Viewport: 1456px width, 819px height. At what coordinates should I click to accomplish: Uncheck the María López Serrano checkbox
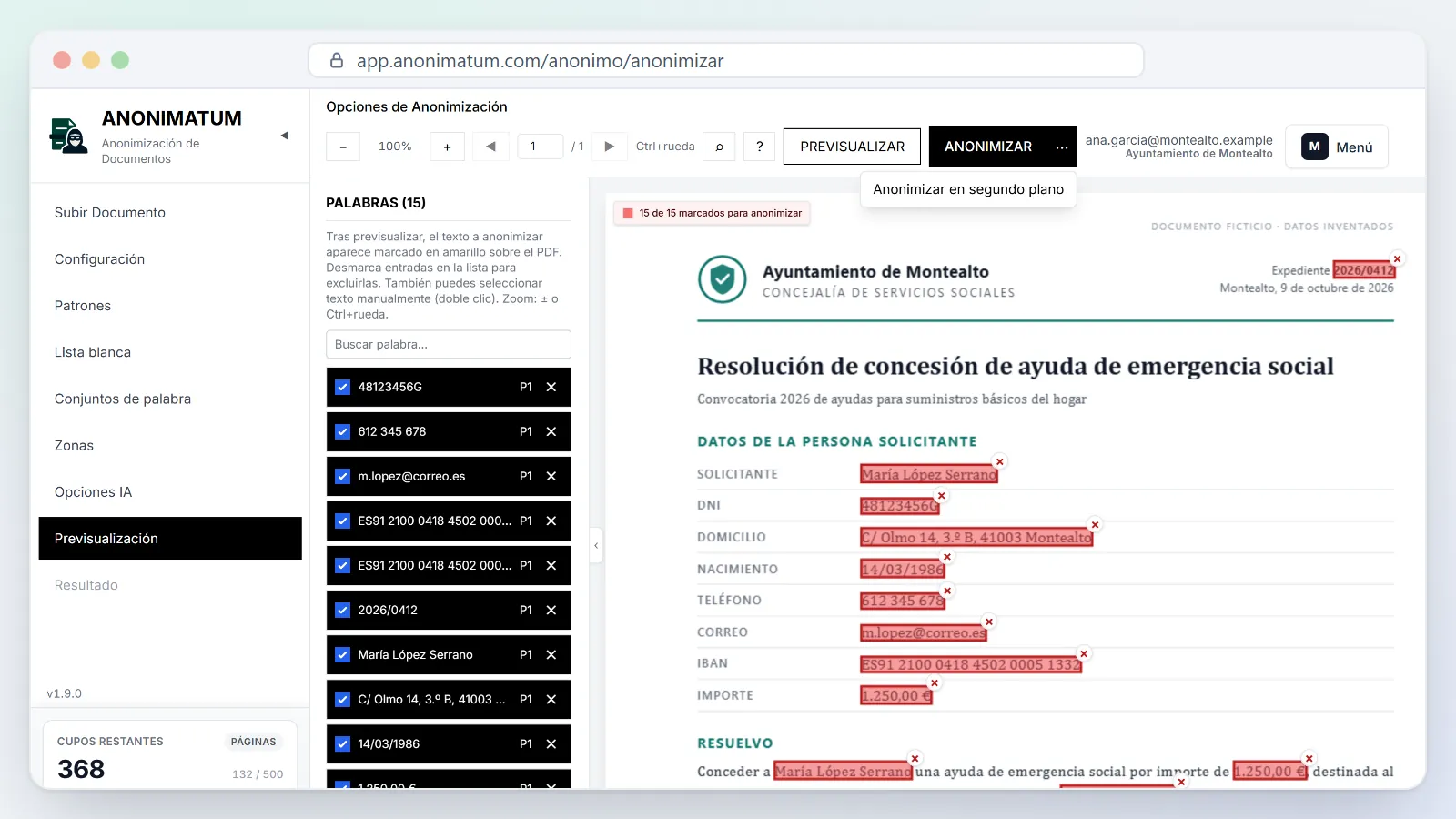343,654
